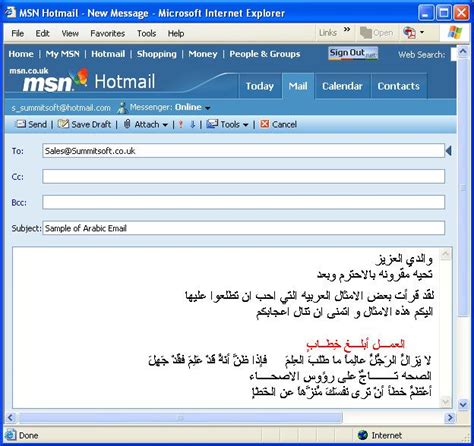
Task: Click the Send envelope icon
Action: pos(21,124)
